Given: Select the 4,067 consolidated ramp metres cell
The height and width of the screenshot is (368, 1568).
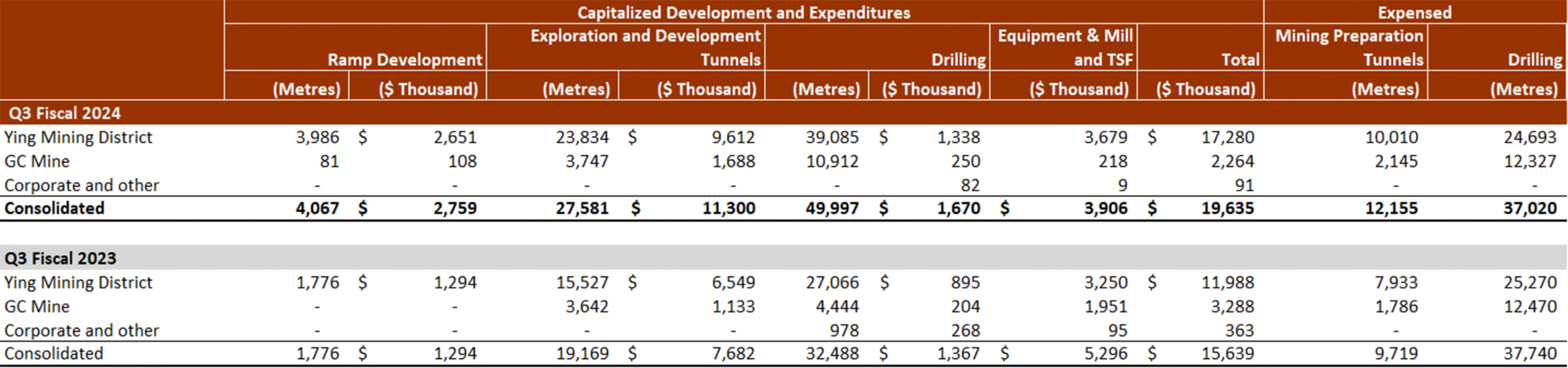Looking at the screenshot, I should pos(317,209).
